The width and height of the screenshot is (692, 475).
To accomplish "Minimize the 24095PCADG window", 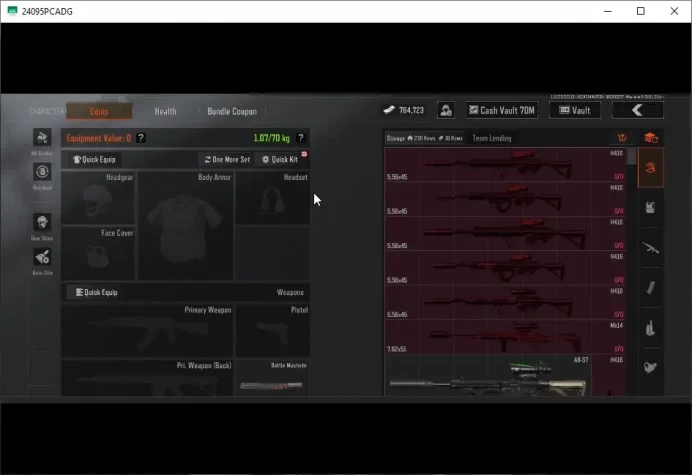I will pyautogui.click(x=608, y=11).
